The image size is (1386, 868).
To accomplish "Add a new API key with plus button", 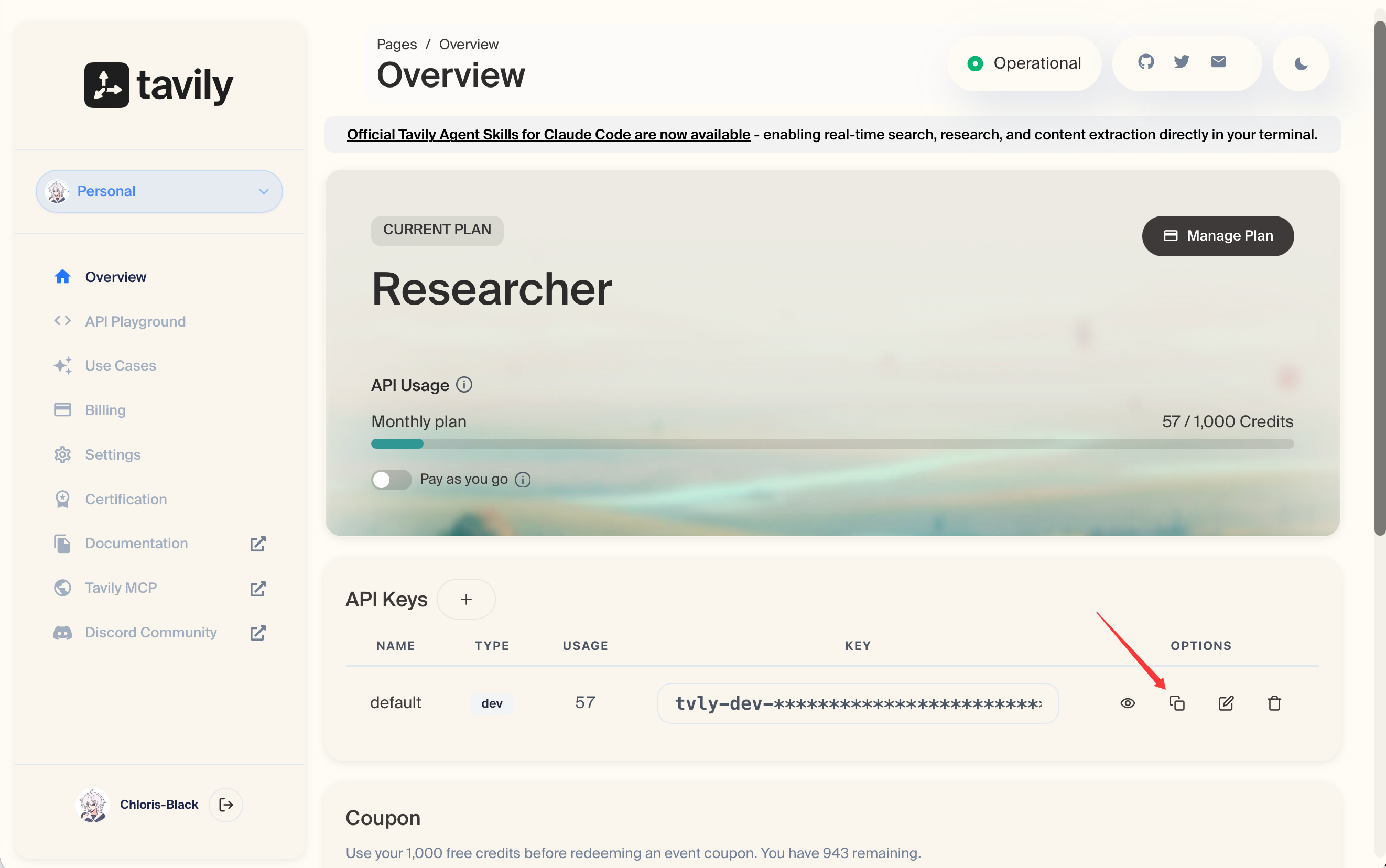I will [466, 599].
